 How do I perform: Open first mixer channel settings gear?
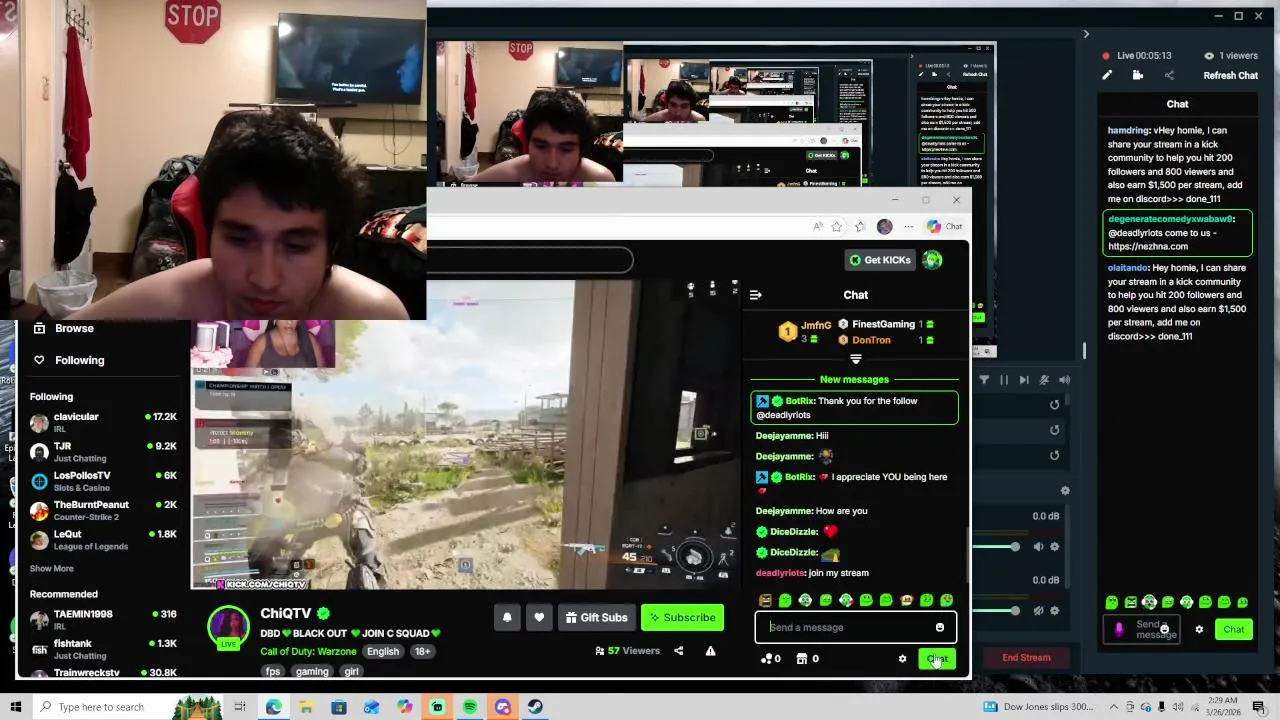(x=1054, y=547)
